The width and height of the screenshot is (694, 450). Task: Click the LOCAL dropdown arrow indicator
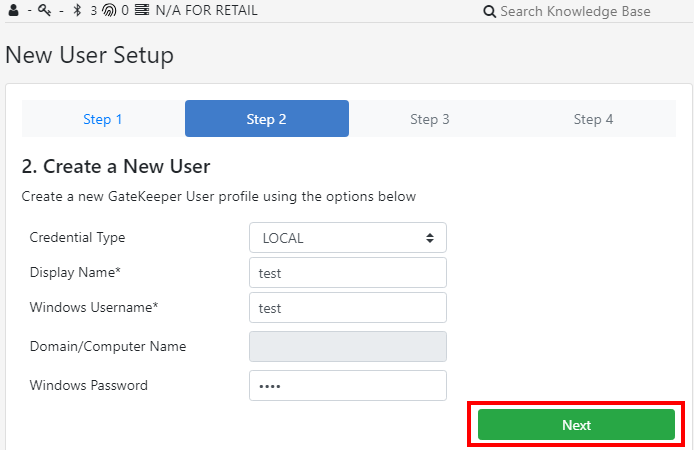click(430, 238)
